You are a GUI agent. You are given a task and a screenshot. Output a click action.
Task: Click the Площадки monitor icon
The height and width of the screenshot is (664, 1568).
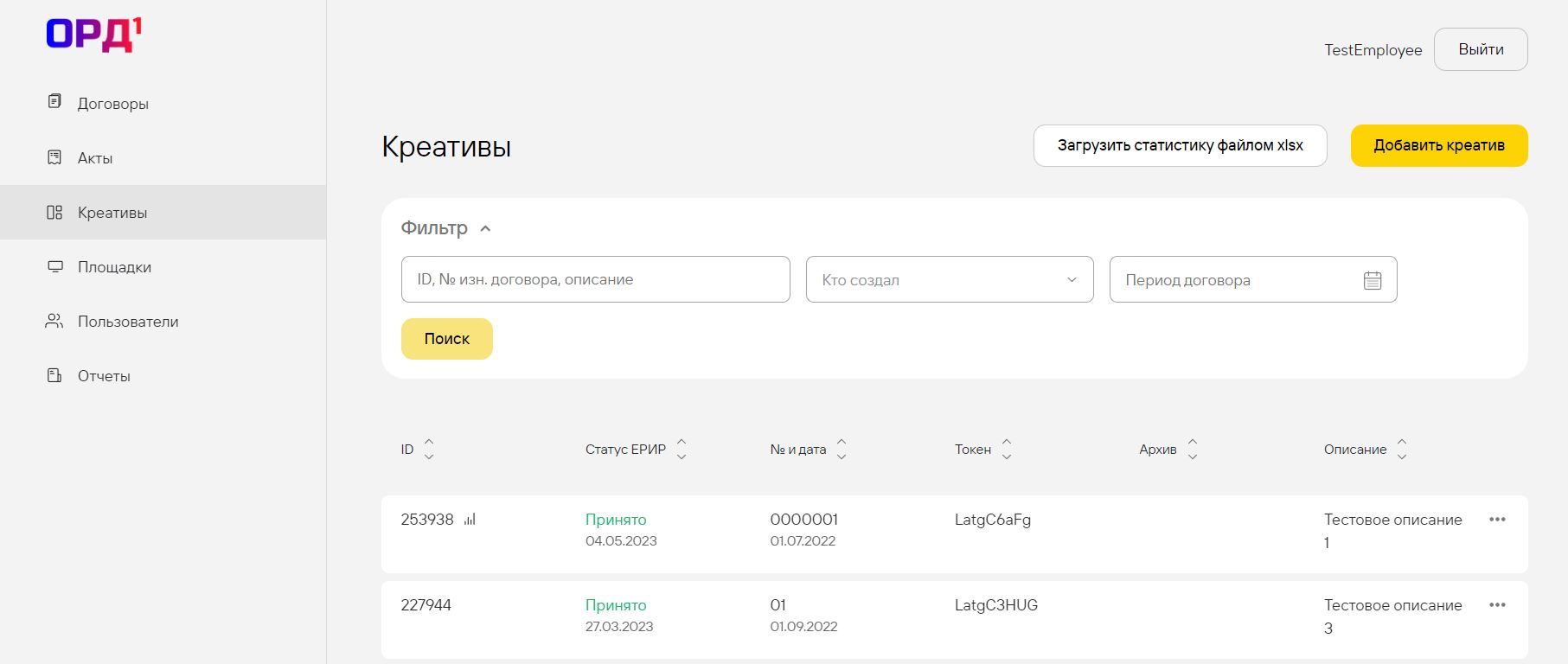click(54, 266)
